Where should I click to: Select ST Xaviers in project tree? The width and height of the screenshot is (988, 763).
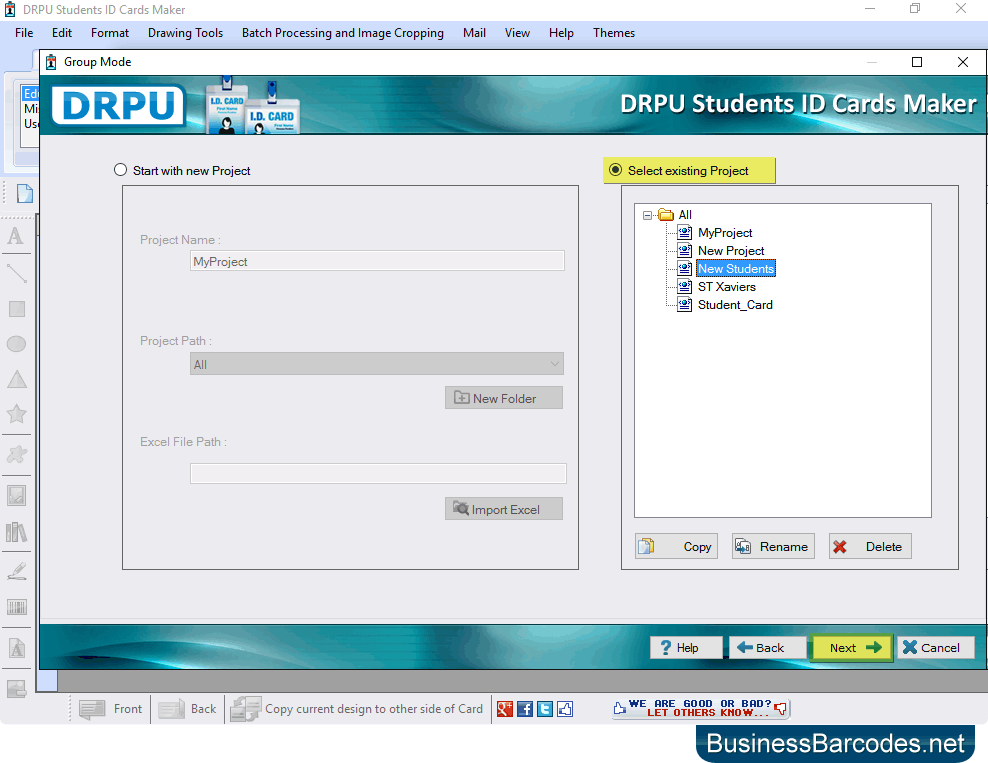pyautogui.click(x=727, y=287)
